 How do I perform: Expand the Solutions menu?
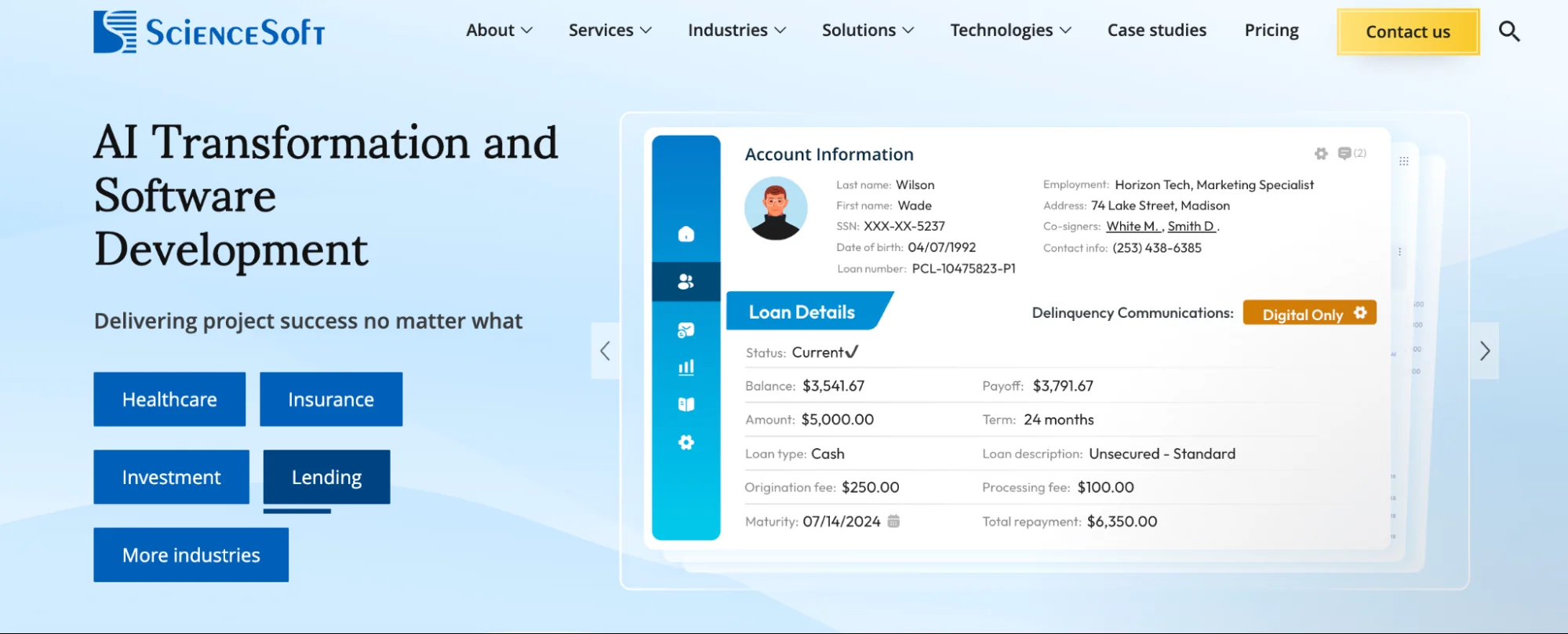click(868, 31)
